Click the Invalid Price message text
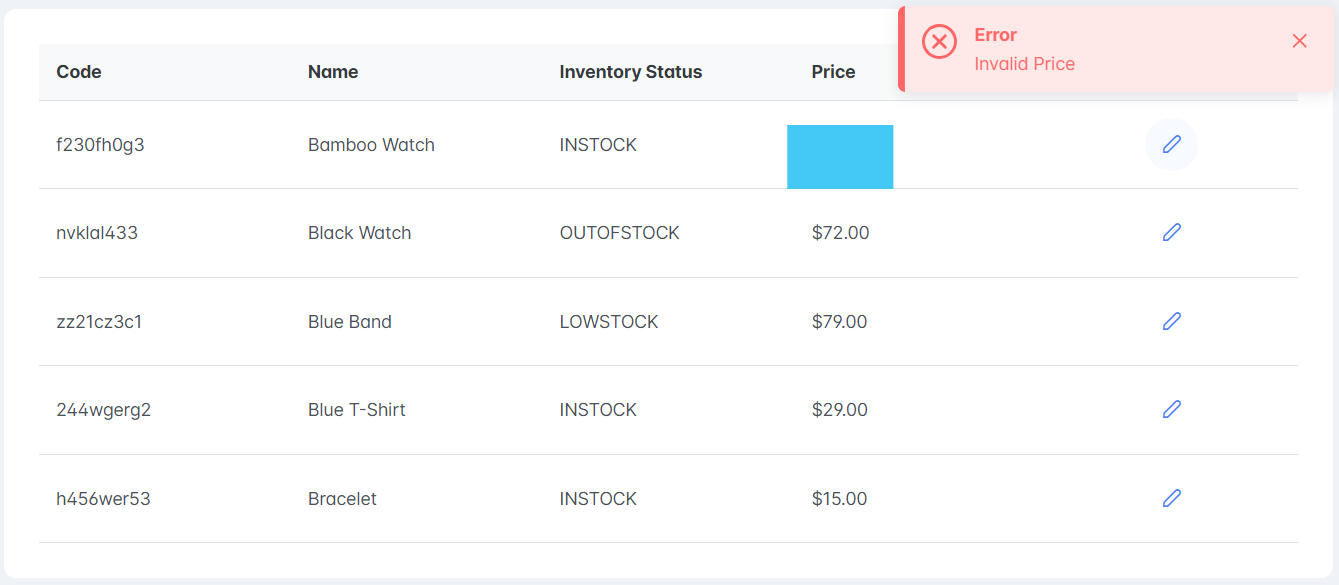Viewport: 1339px width, 585px height. click(1024, 64)
